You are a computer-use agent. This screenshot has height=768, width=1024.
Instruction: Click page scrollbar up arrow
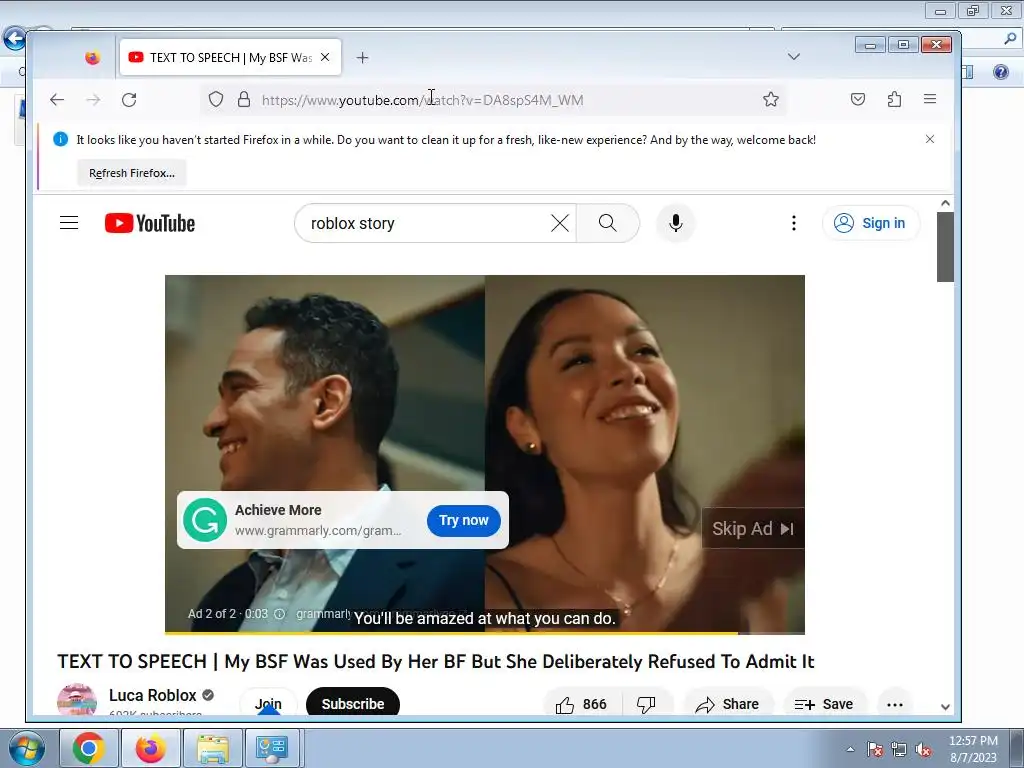click(x=945, y=203)
